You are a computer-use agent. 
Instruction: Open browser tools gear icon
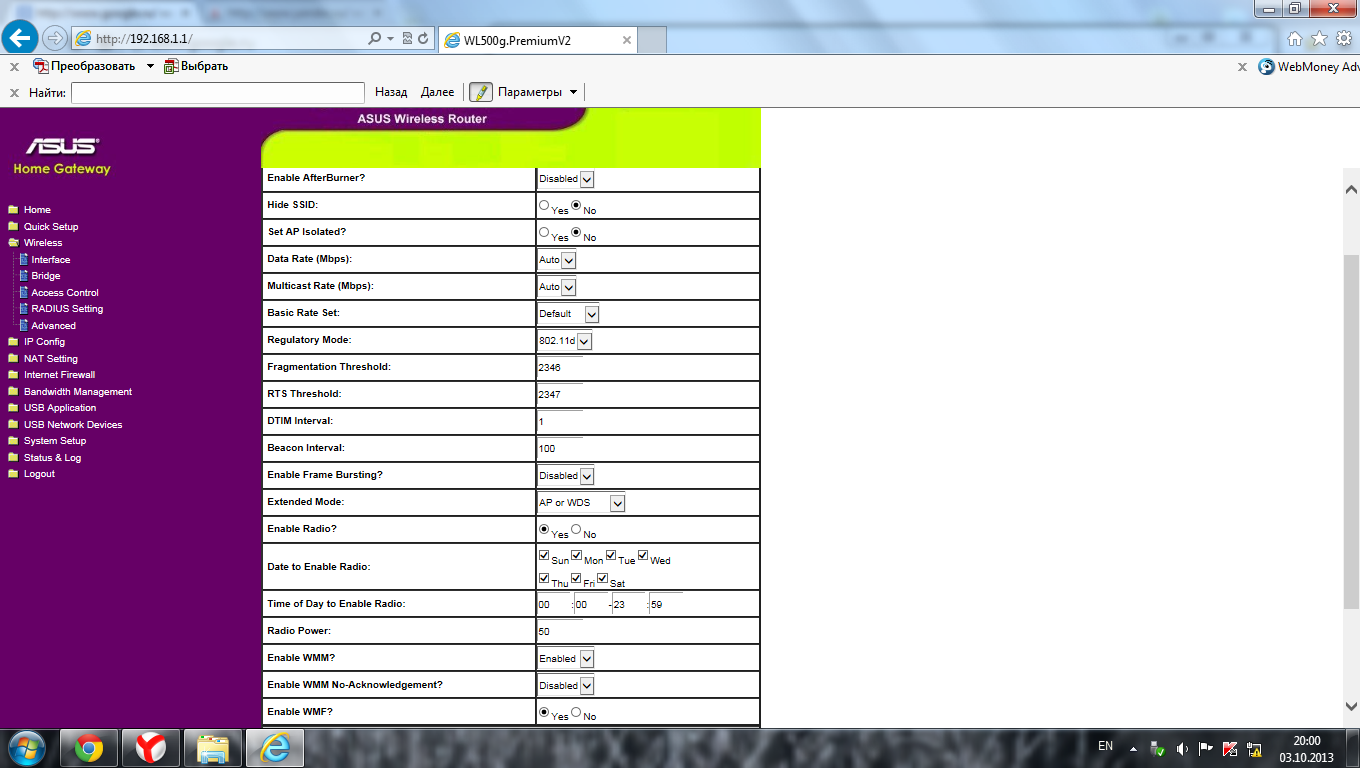1344,39
